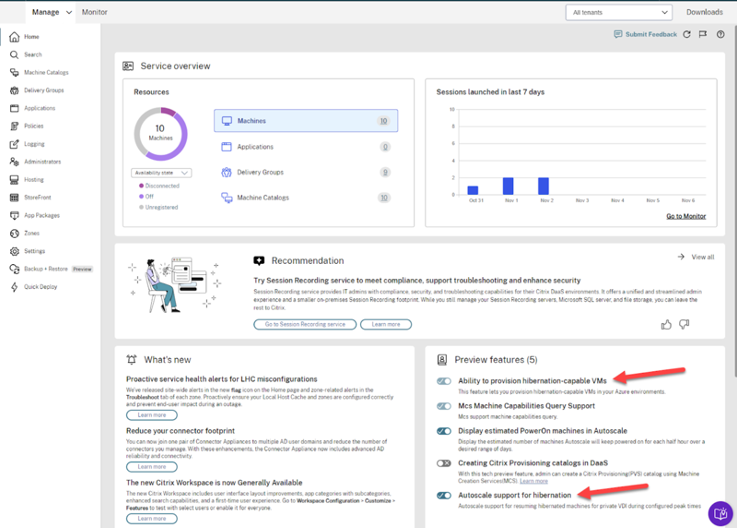Select Delivery Groups in the sidebar
This screenshot has width=737, height=528.
point(45,90)
